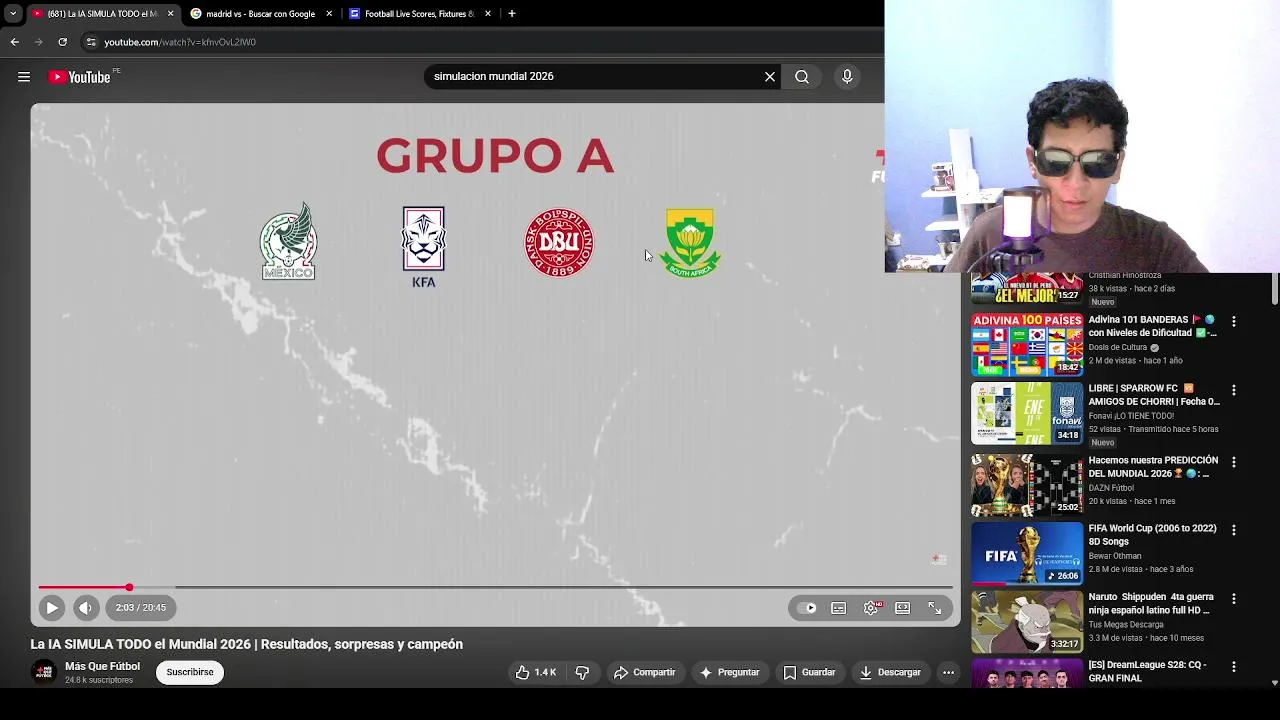
Task: Click the DAZN Fútbol channel name
Action: tap(1111, 488)
